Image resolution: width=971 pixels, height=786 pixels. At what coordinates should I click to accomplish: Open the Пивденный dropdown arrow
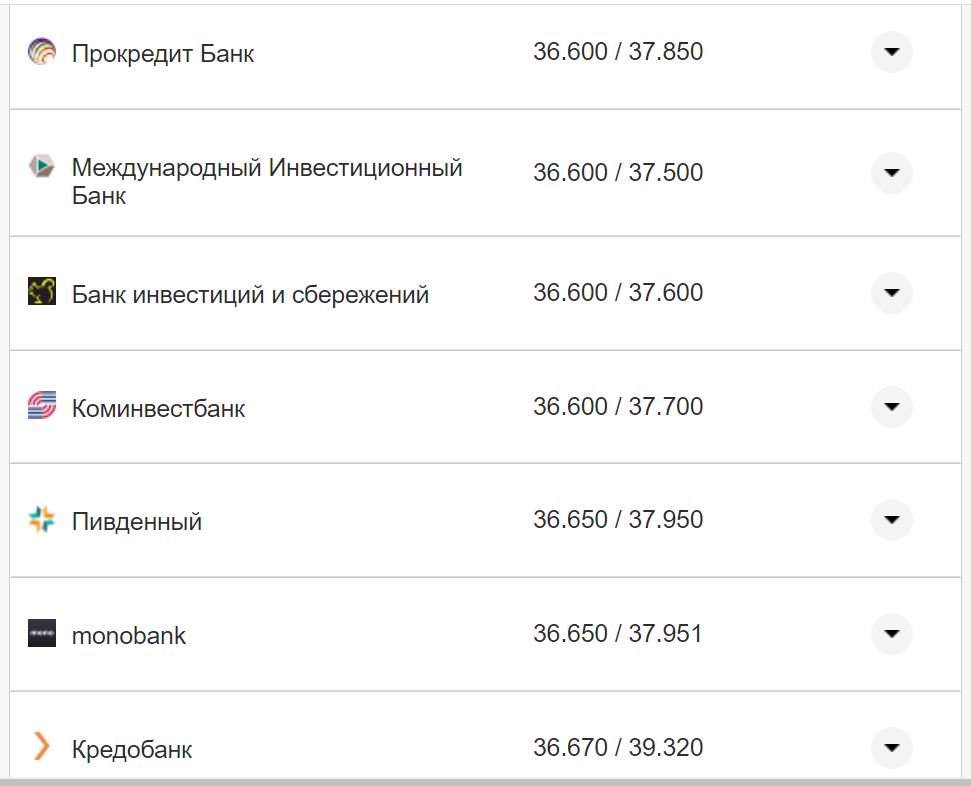pos(890,520)
